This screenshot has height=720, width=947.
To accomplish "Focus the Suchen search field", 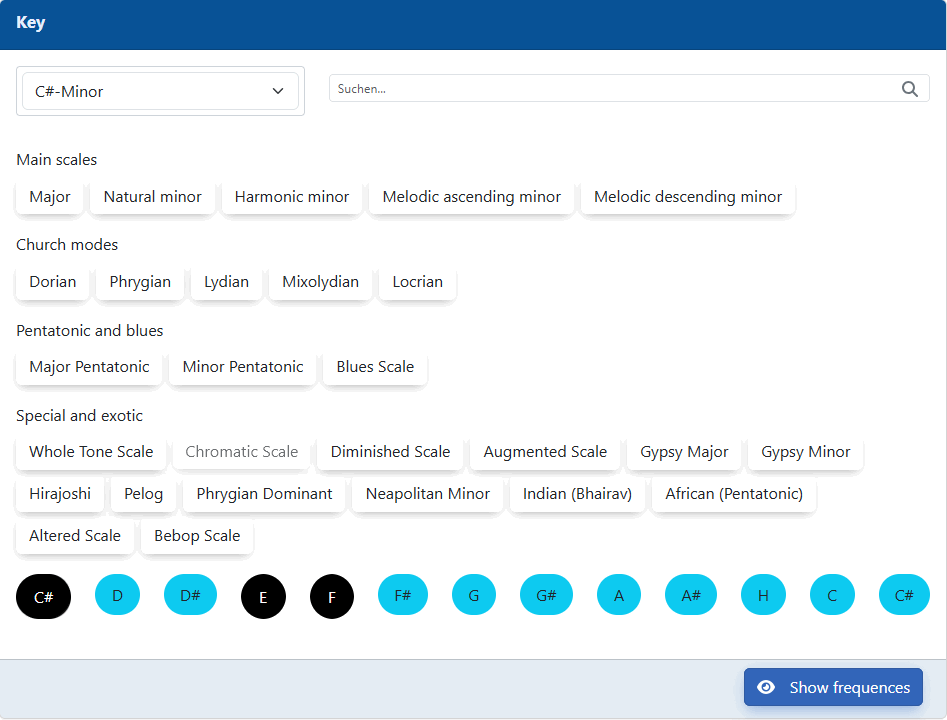I will click(x=629, y=89).
